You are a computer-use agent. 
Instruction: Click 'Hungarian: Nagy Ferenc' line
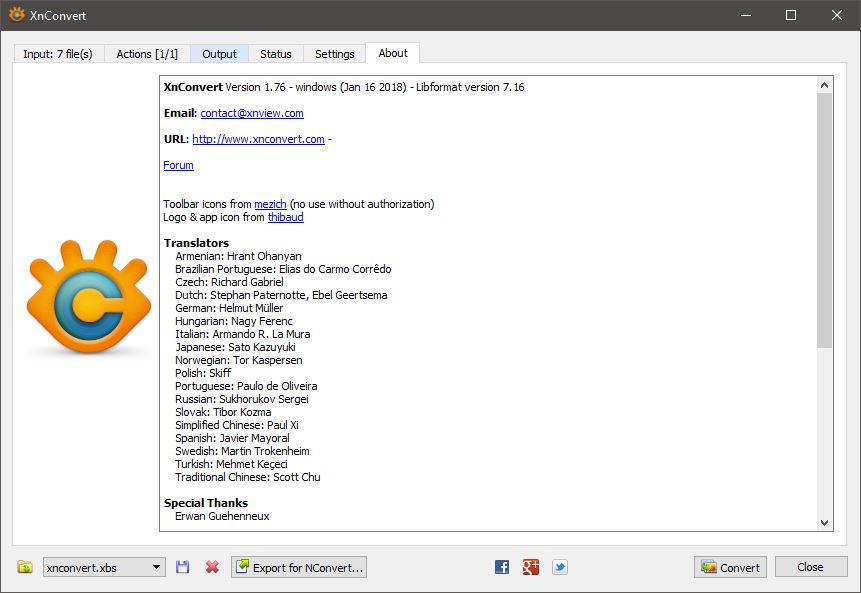point(234,321)
